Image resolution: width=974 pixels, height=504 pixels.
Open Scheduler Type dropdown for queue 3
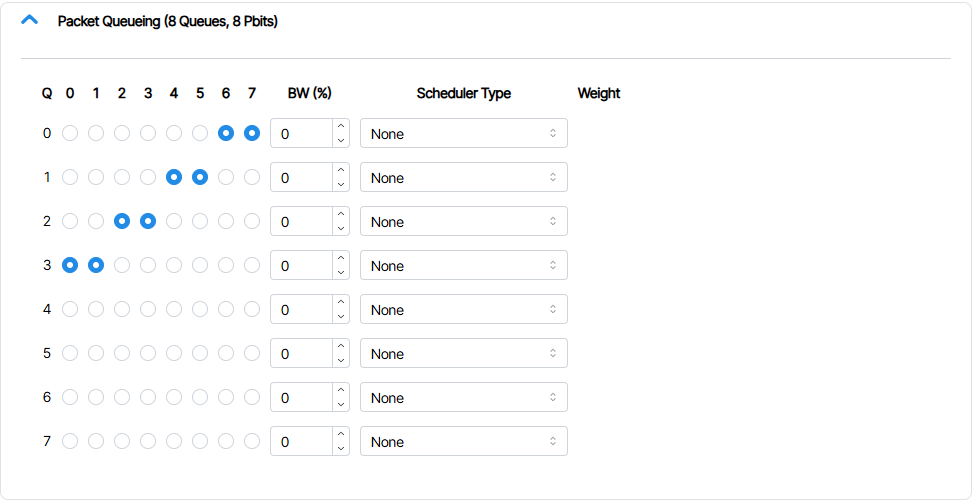pyautogui.click(x=463, y=265)
